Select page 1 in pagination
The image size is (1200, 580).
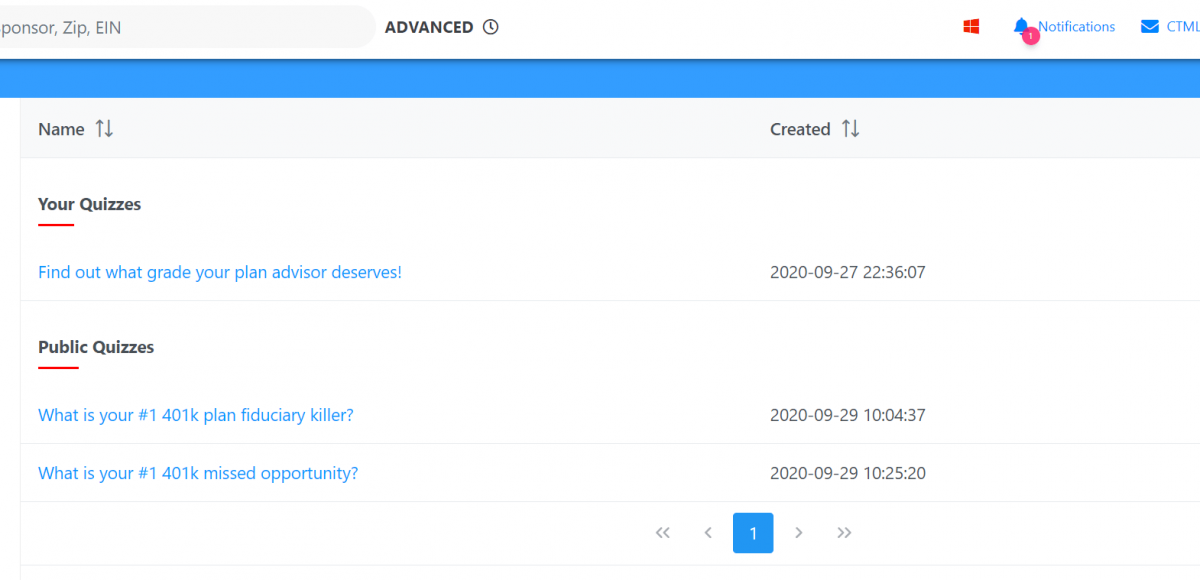pos(753,533)
